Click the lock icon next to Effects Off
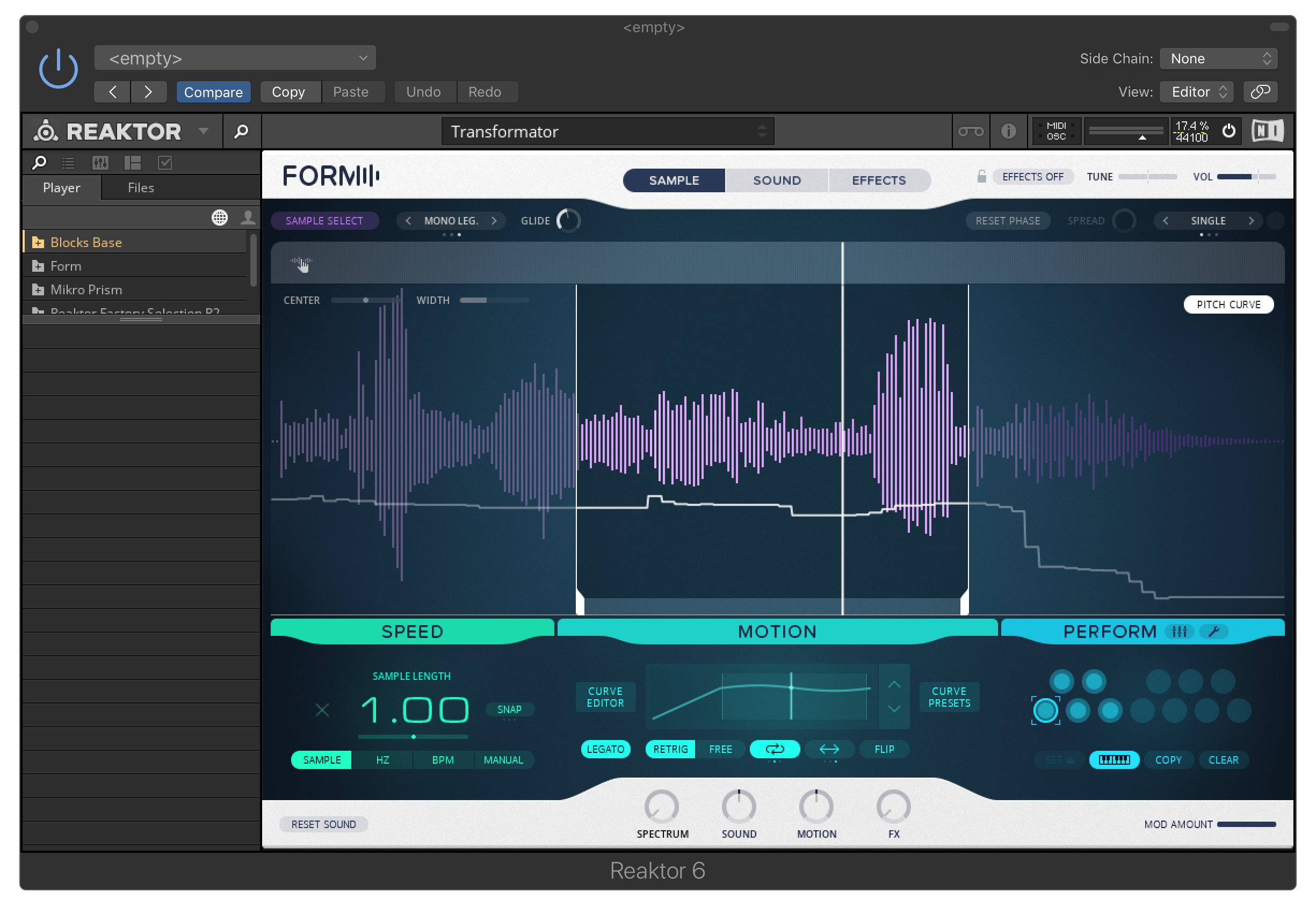 coord(981,176)
